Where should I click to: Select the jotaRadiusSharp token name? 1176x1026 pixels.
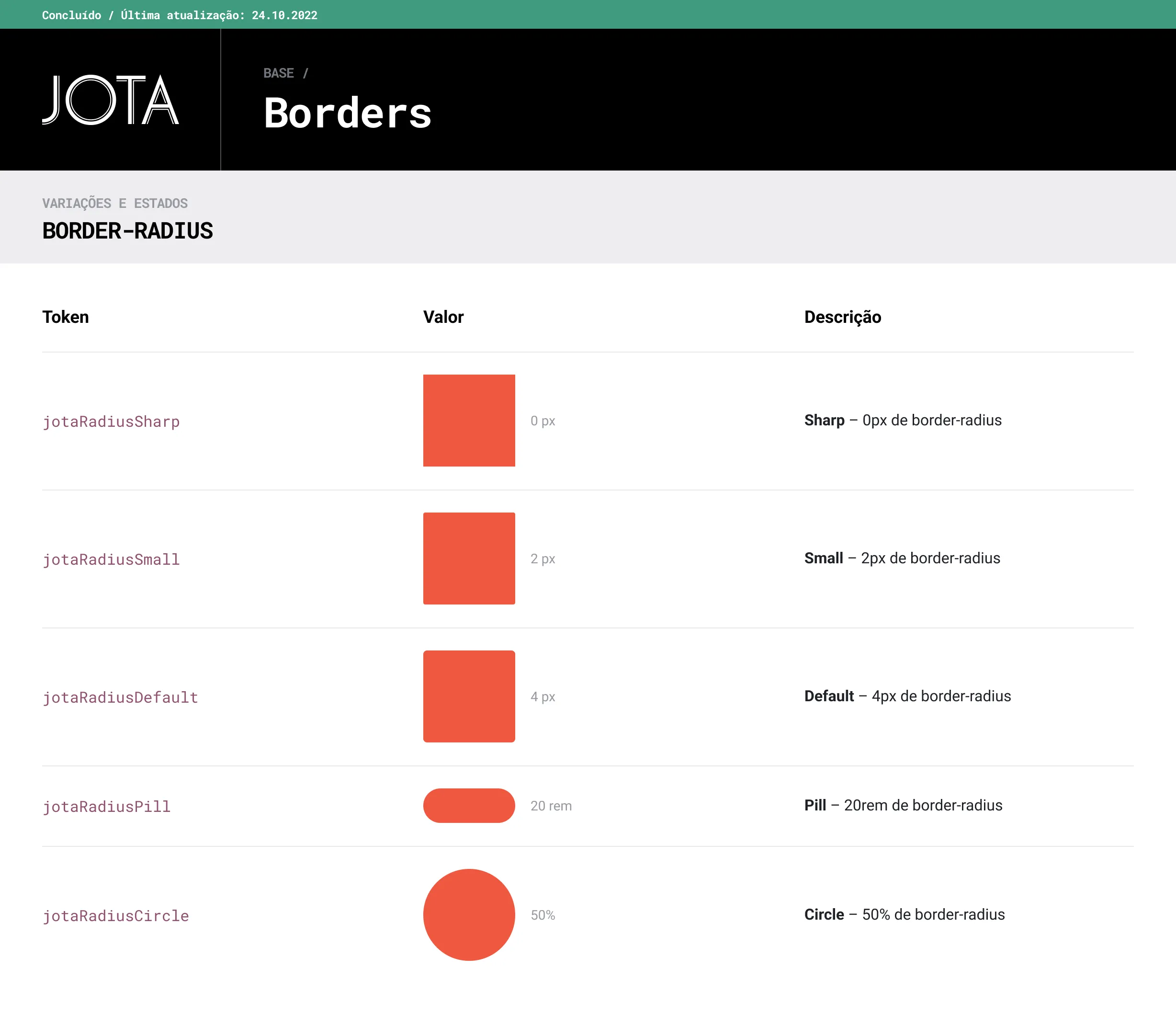[111, 422]
